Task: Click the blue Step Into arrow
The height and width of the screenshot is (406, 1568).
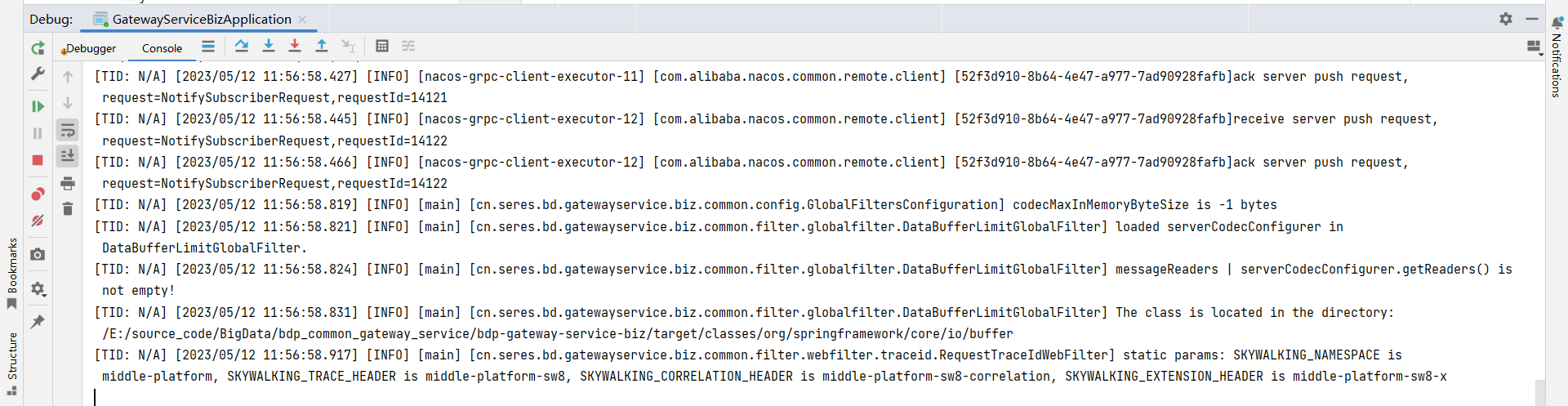Action: (x=268, y=46)
